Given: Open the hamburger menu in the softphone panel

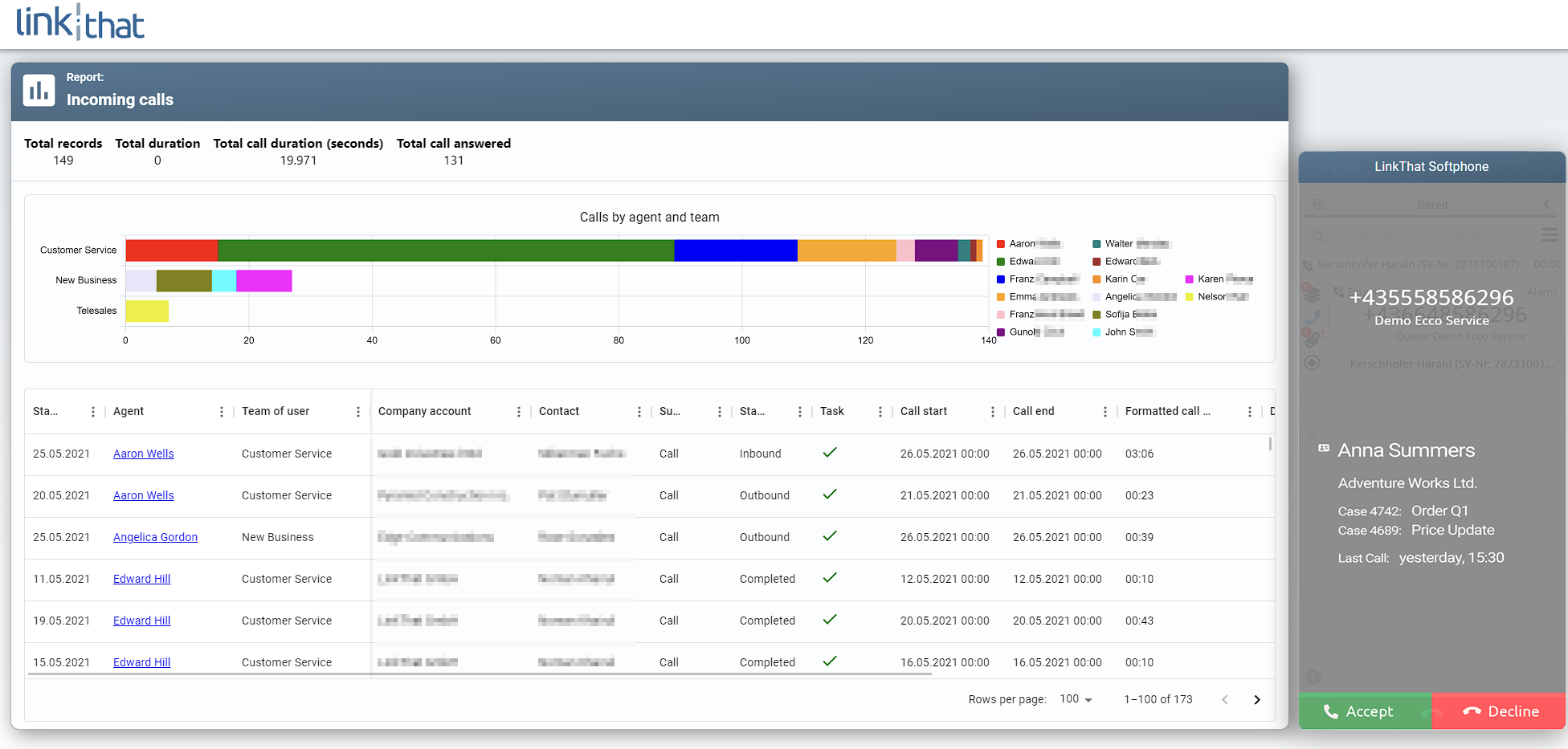Looking at the screenshot, I should click(x=1550, y=234).
